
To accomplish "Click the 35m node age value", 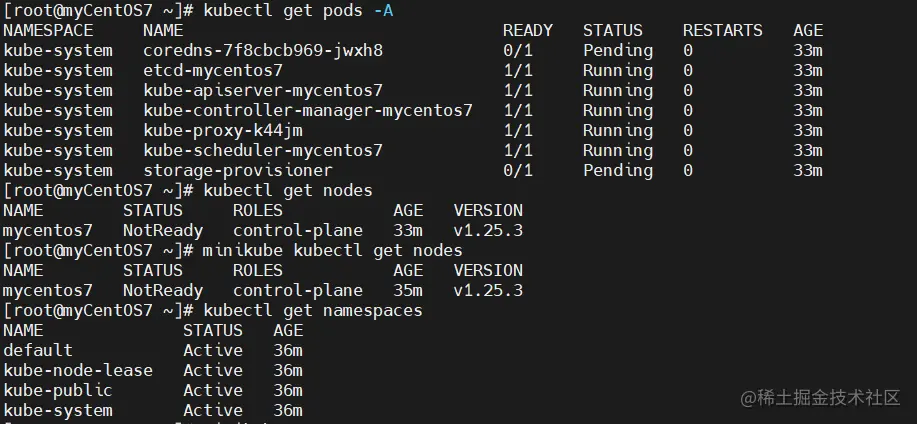I will pos(407,290).
